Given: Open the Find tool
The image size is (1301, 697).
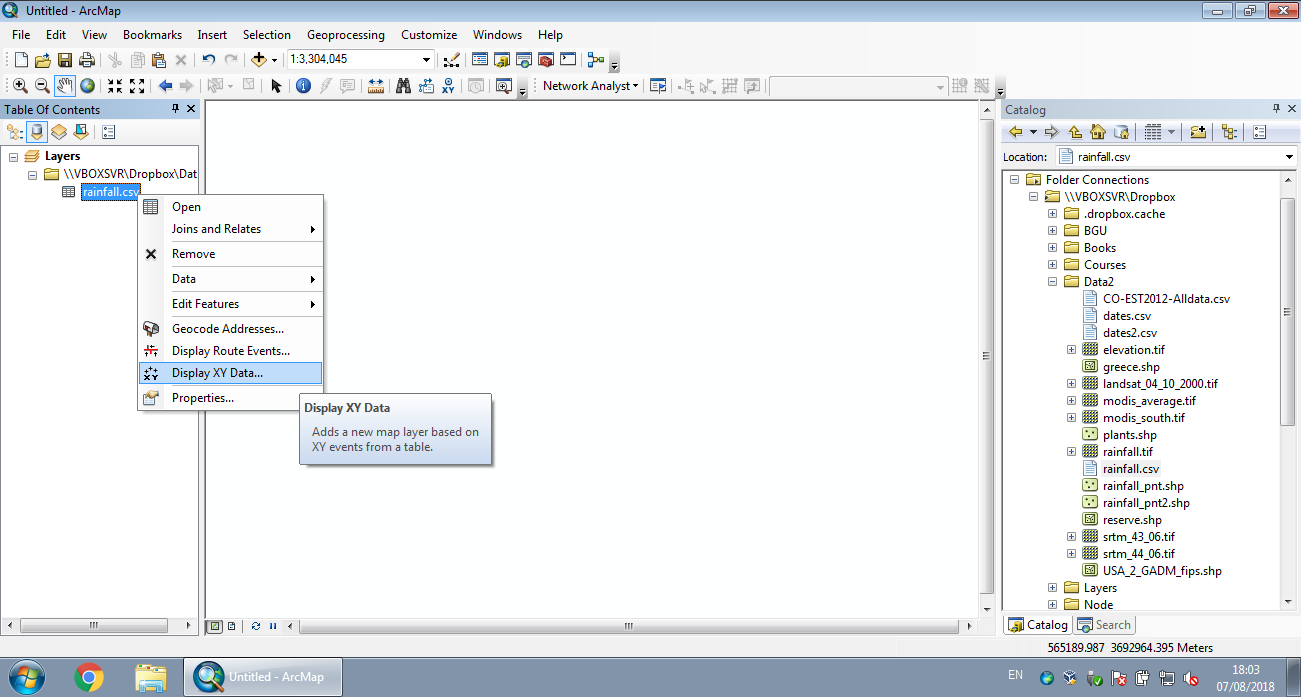Looking at the screenshot, I should click(x=403, y=85).
